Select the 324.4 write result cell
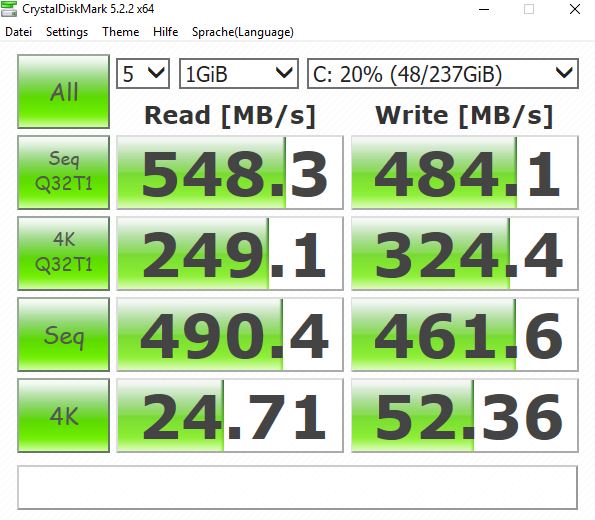Viewport: 595px width, 520px height. (x=465, y=253)
